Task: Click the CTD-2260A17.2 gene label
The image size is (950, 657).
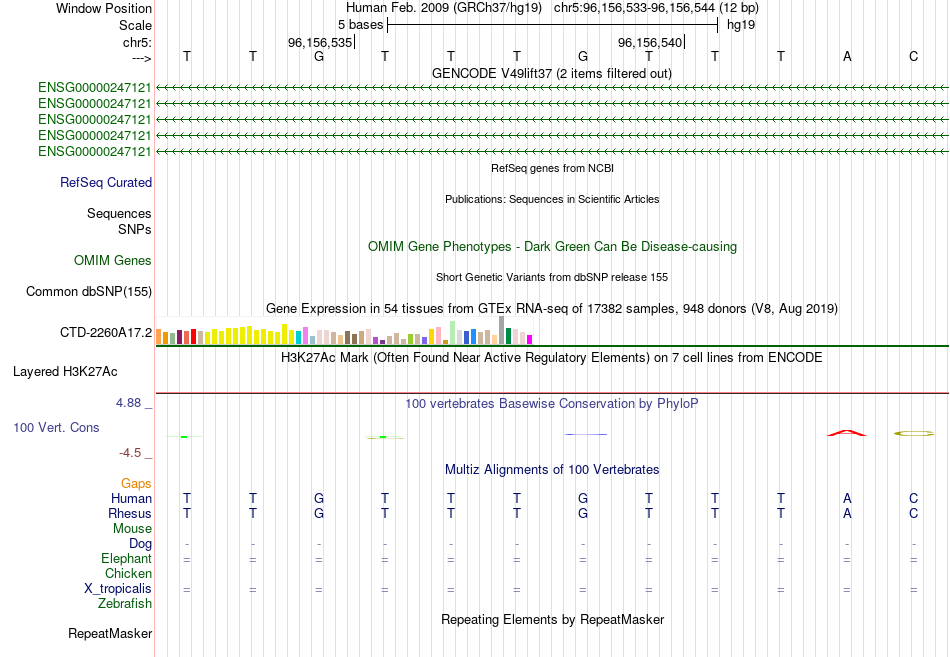Action: click(x=106, y=332)
